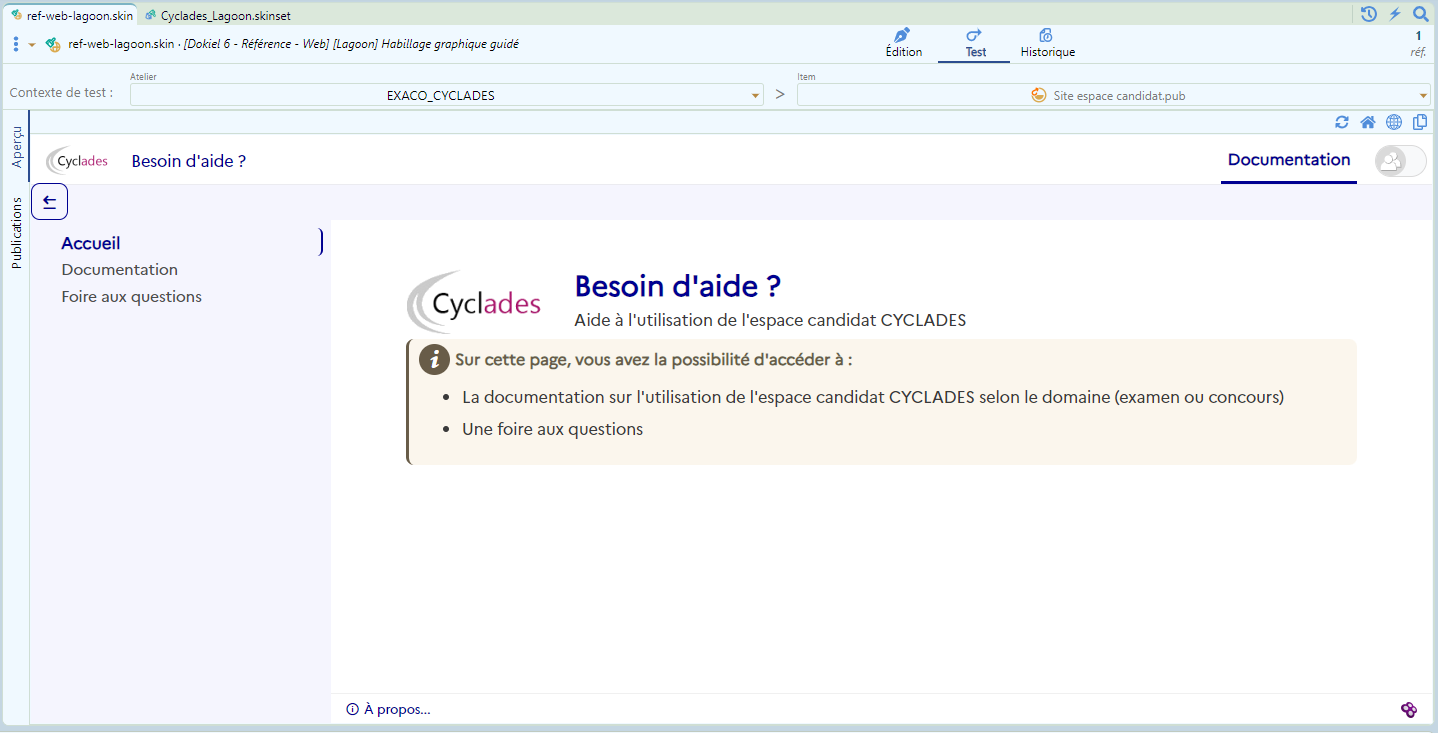Image resolution: width=1438 pixels, height=733 pixels.
Task: Switch to the Édition tab
Action: (904, 44)
